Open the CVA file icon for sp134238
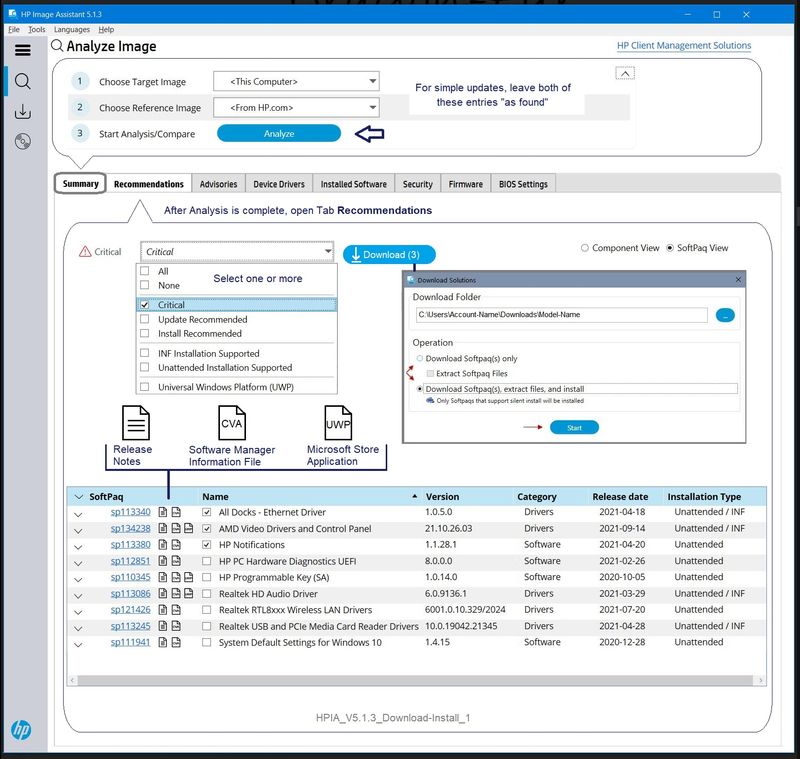This screenshot has width=800, height=759. [176, 528]
